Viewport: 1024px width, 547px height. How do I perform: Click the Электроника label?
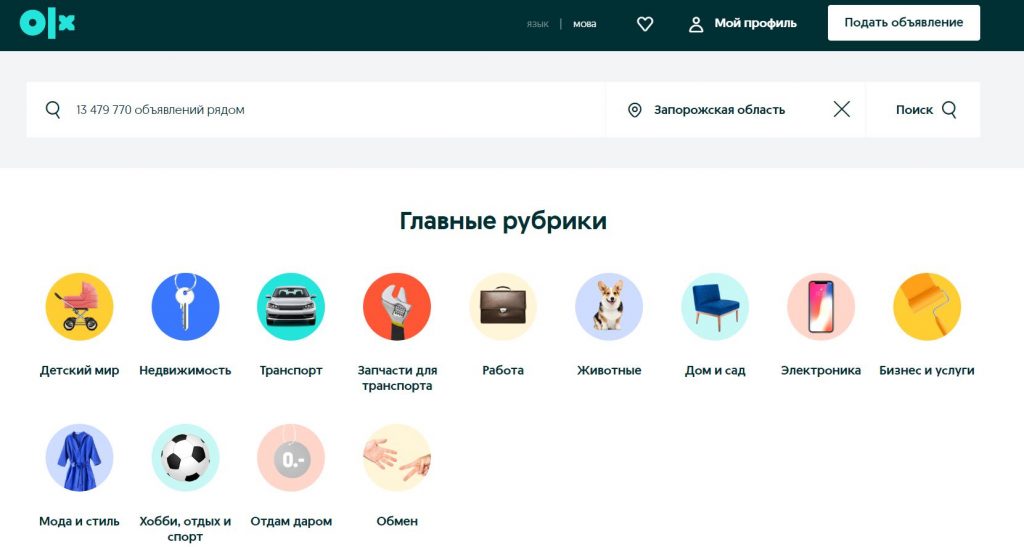[x=821, y=371]
